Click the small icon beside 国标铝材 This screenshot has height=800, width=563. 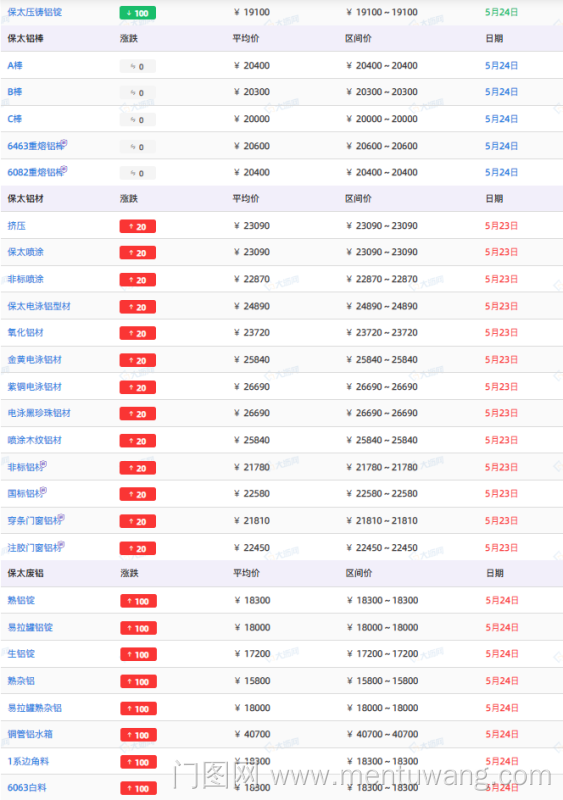[x=44, y=490]
